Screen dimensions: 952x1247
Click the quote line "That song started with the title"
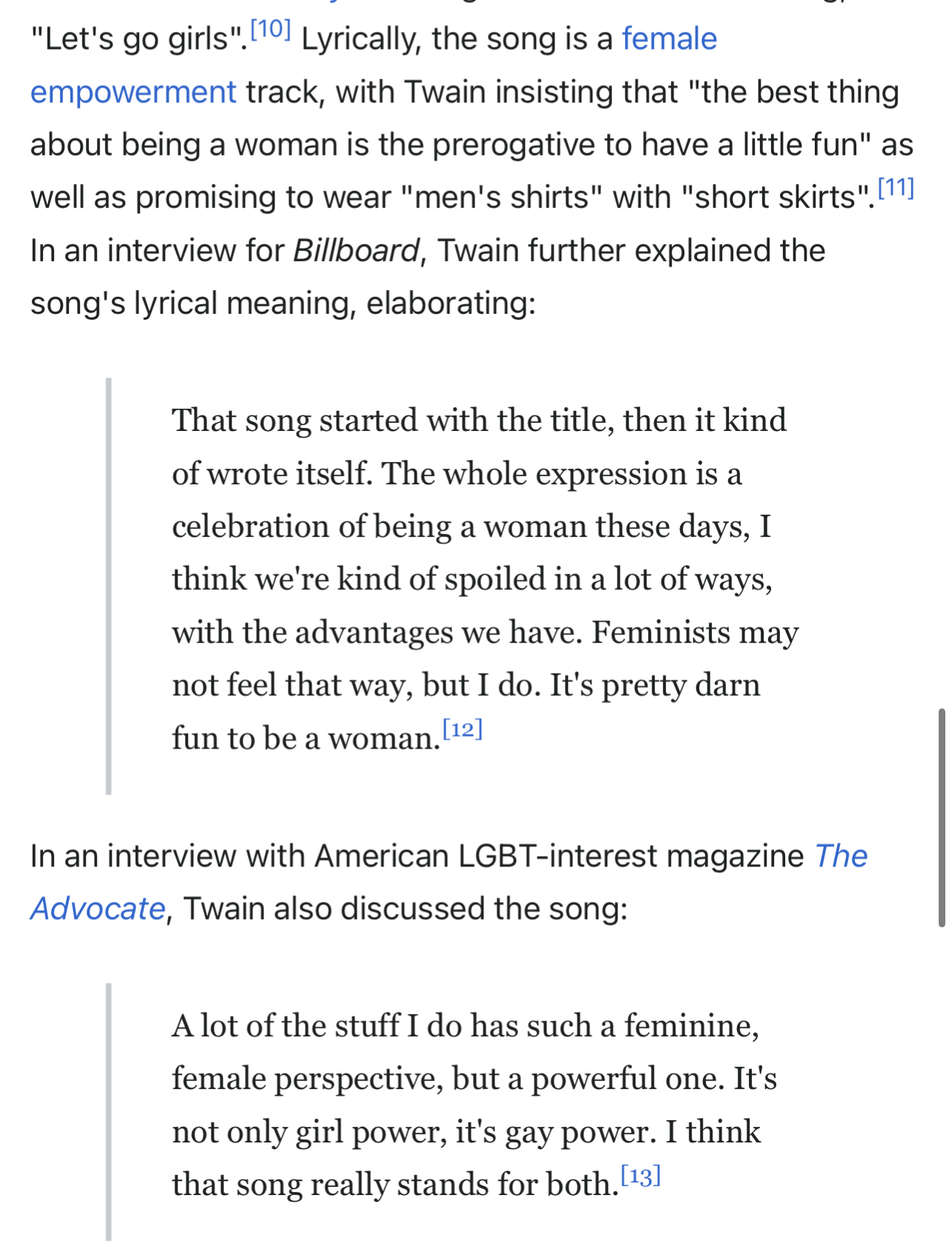(x=478, y=421)
